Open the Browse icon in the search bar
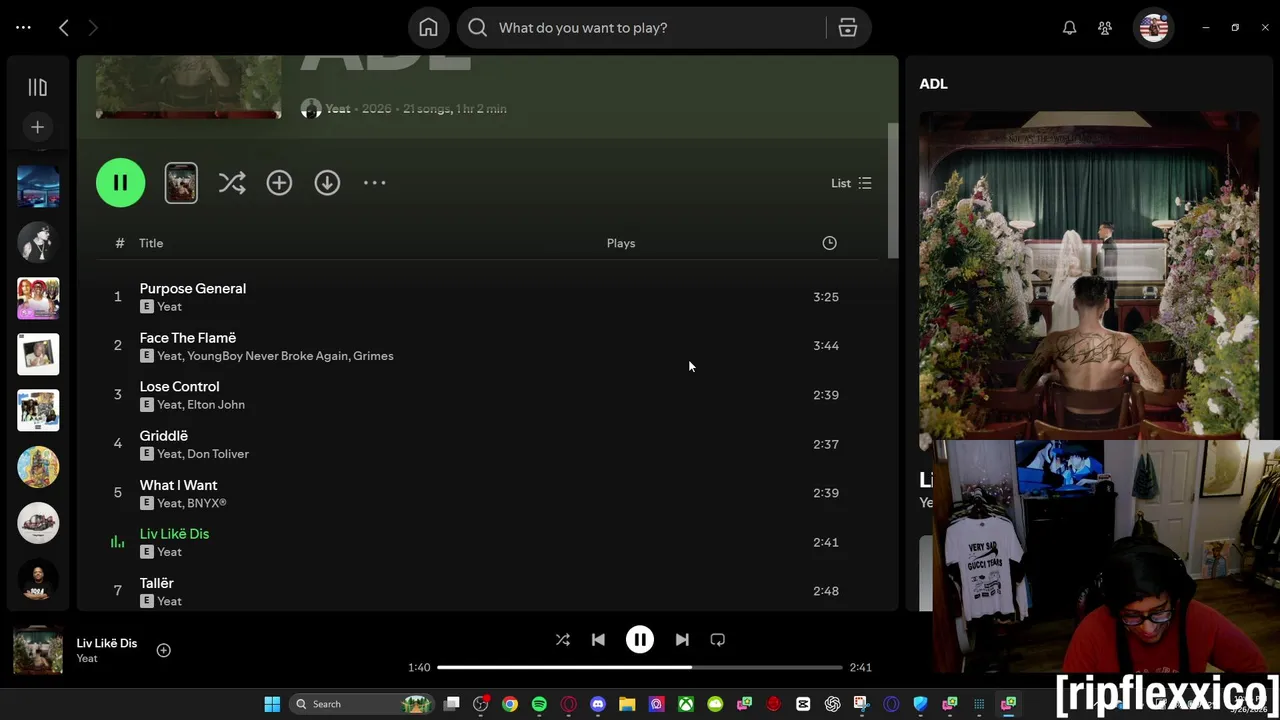 pos(848,28)
